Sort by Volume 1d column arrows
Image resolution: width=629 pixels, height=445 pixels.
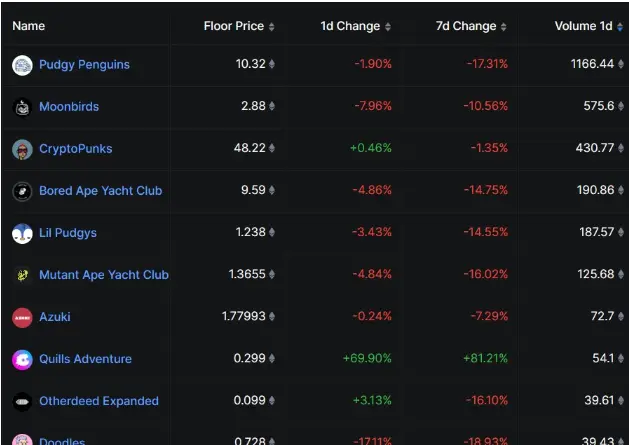tap(620, 27)
